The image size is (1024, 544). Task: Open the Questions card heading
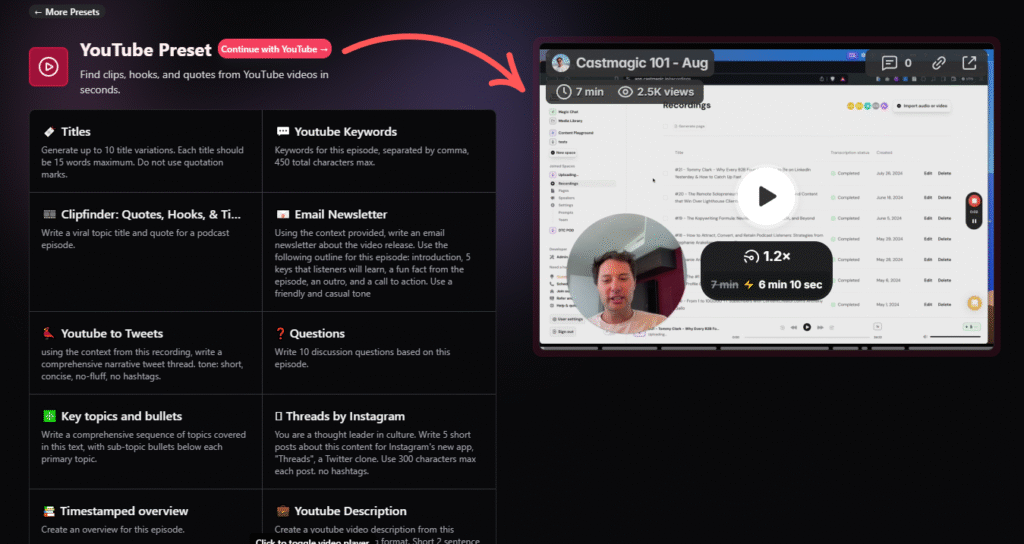click(x=317, y=333)
